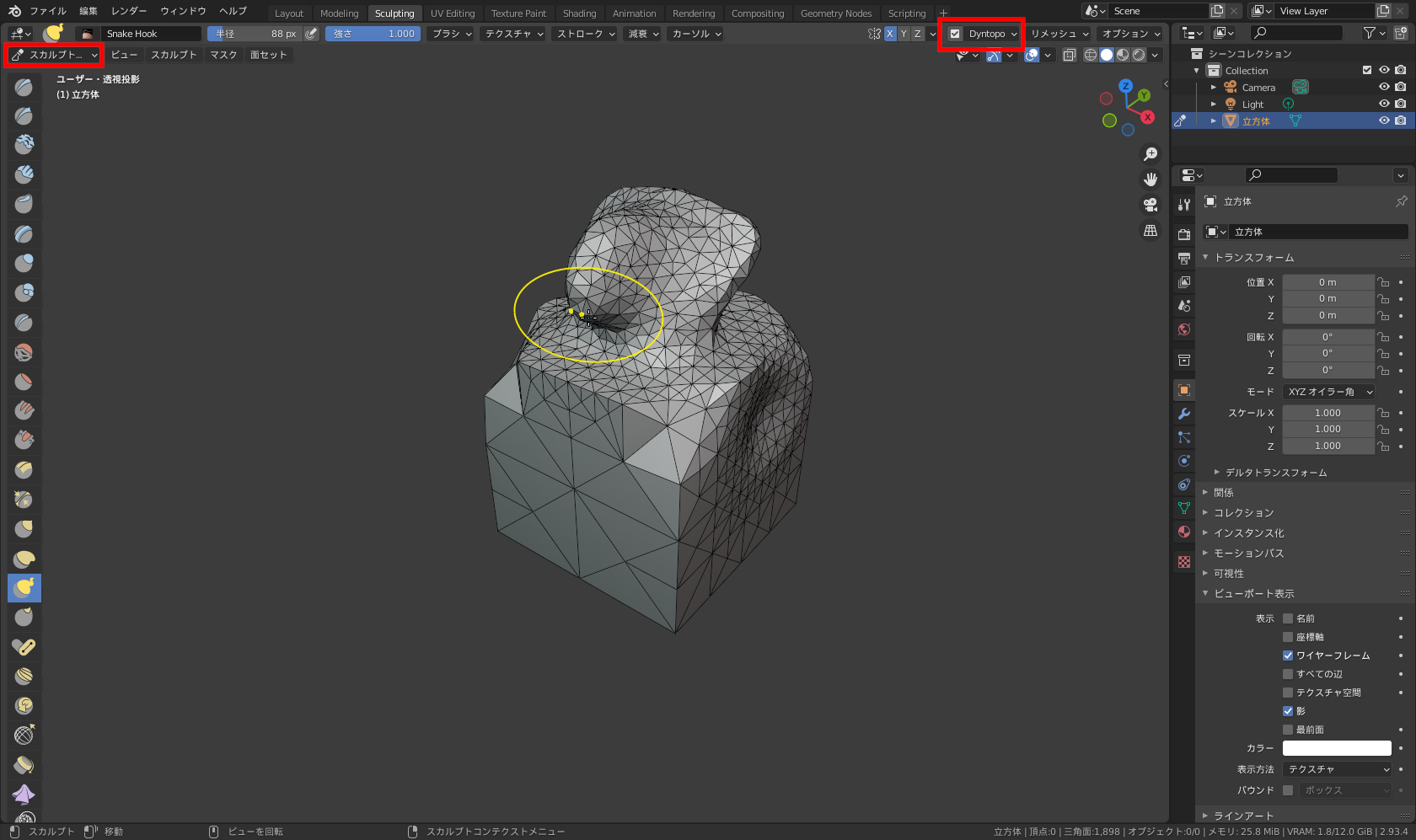Click the hand pan-view gizmo
Image resolution: width=1416 pixels, height=840 pixels.
(1150, 179)
